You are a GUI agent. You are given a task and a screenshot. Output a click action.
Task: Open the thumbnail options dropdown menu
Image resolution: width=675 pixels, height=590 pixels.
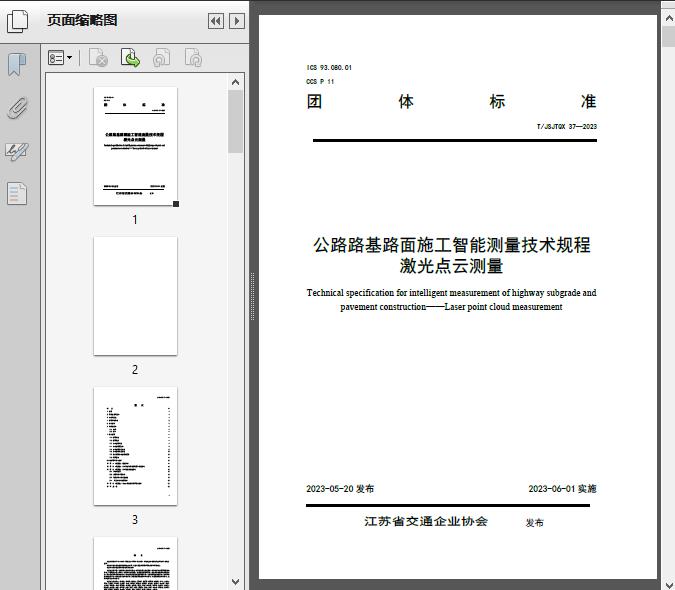pos(60,58)
